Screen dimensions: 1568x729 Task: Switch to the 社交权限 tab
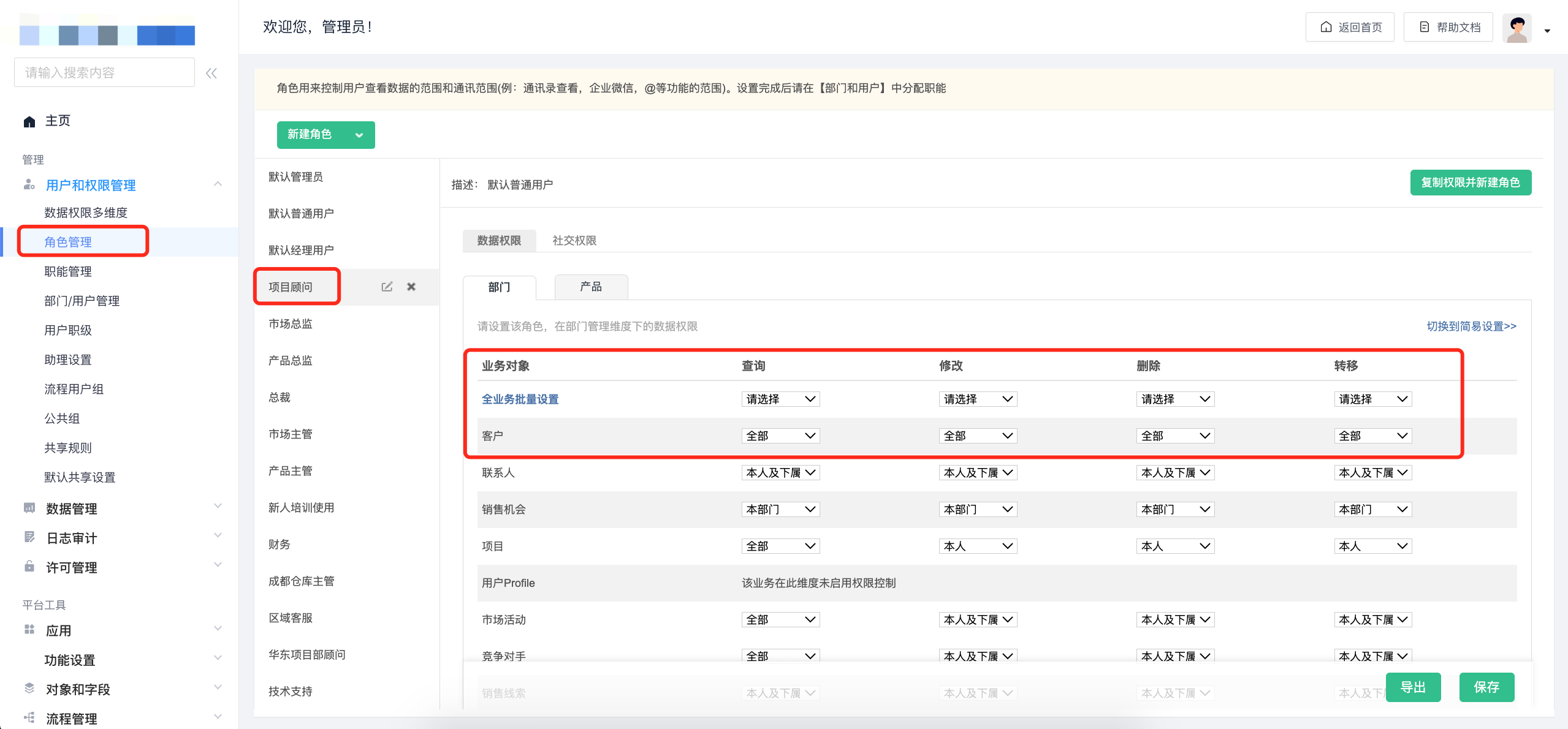tap(574, 241)
